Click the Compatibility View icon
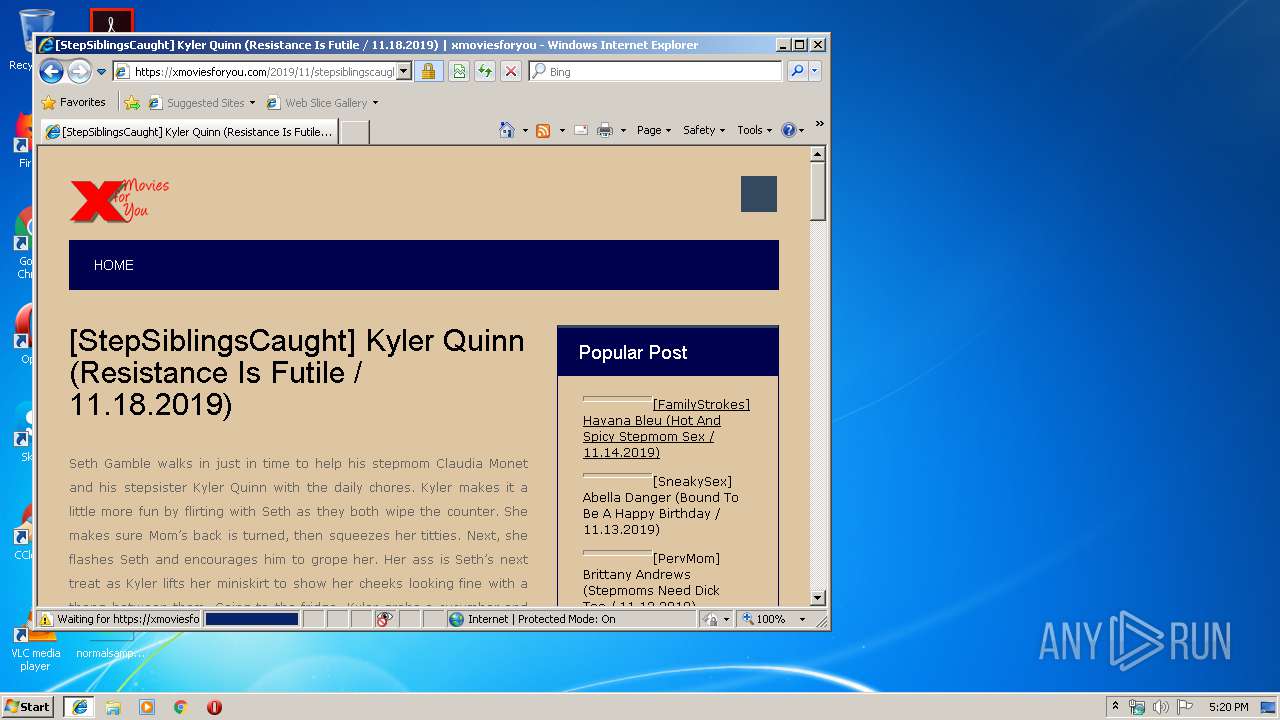 point(459,72)
